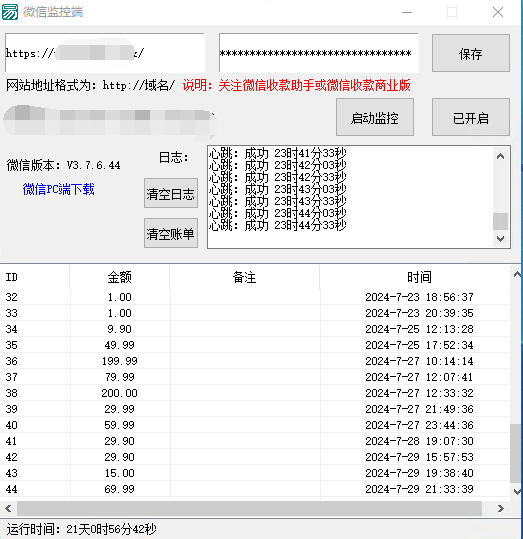Select row with ID 42
Screen dimensions: 523x539
tap(254, 457)
